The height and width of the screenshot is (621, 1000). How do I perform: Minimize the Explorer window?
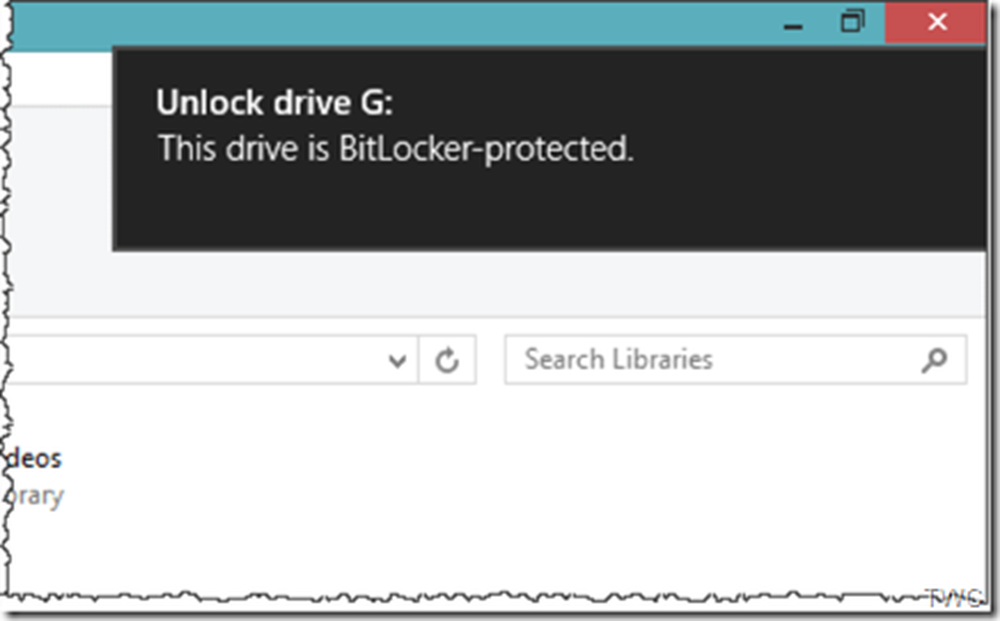[795, 24]
